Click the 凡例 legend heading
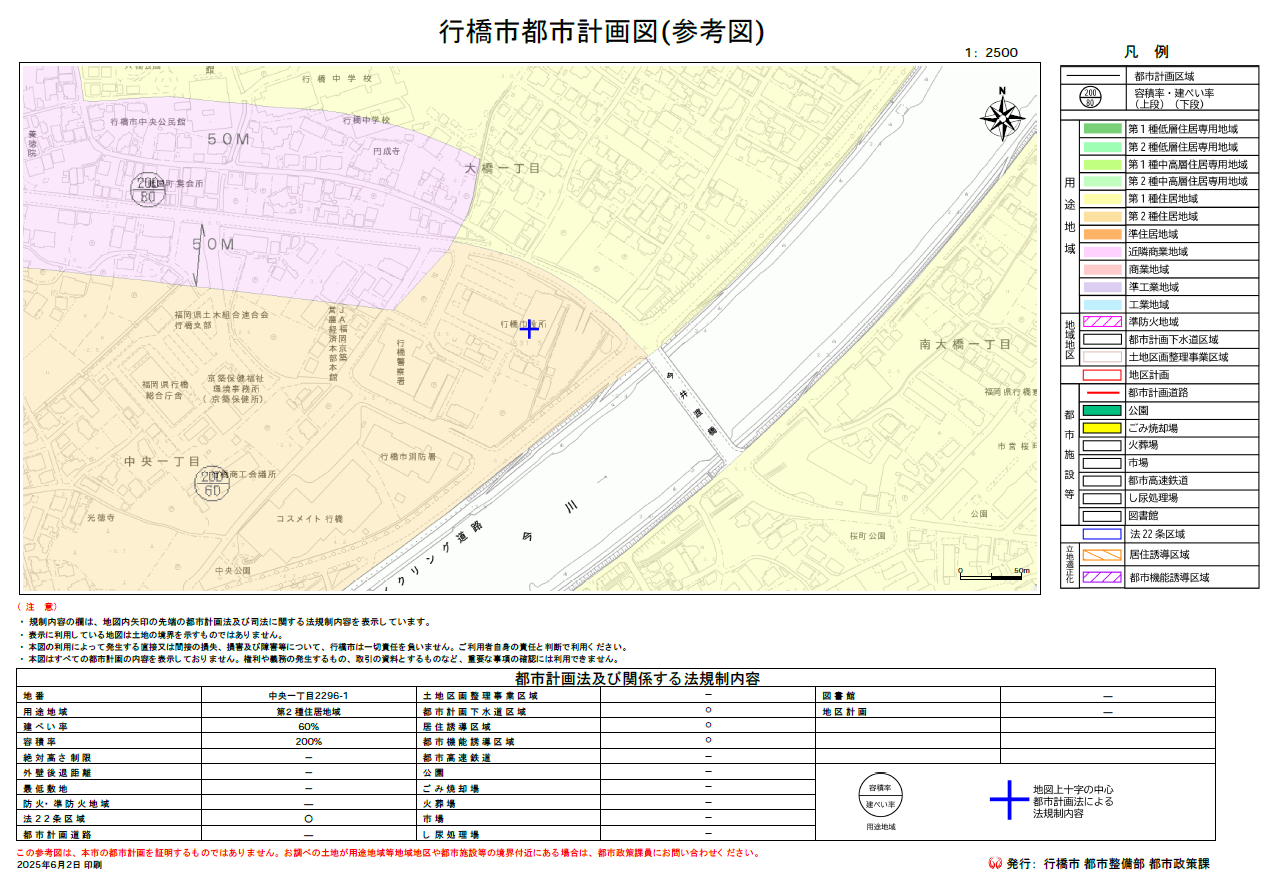Screen dimensions: 1279x891 tap(1146, 52)
